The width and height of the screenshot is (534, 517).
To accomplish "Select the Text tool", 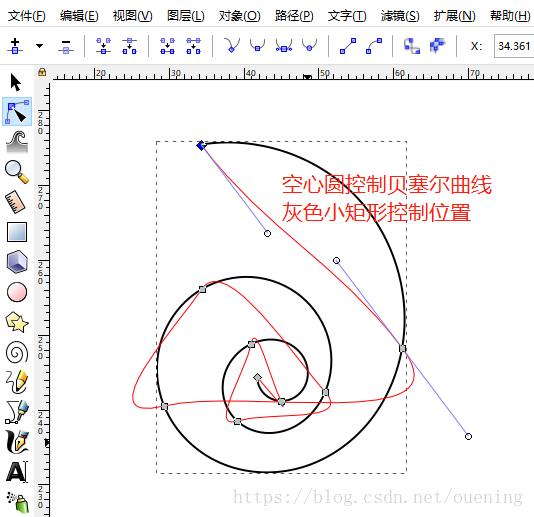I will coord(17,472).
